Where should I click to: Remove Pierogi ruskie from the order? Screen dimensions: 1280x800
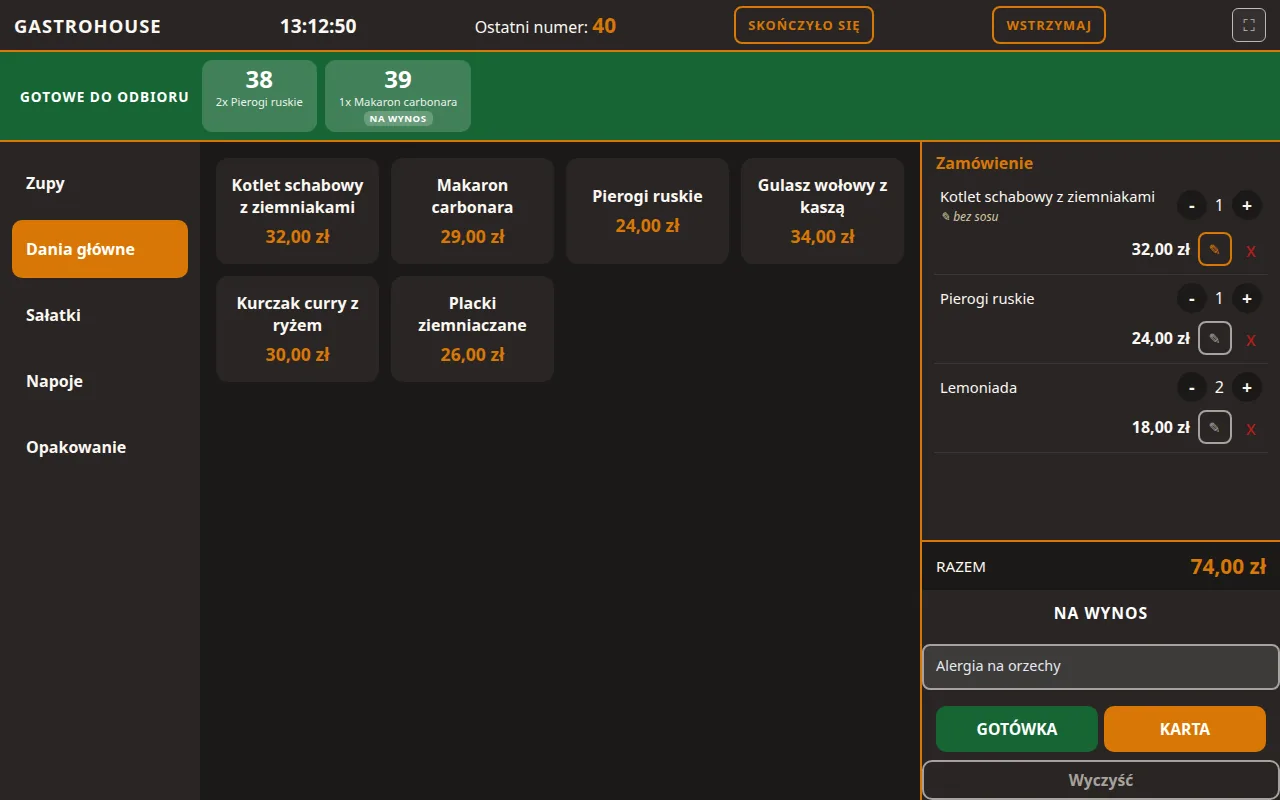1251,339
